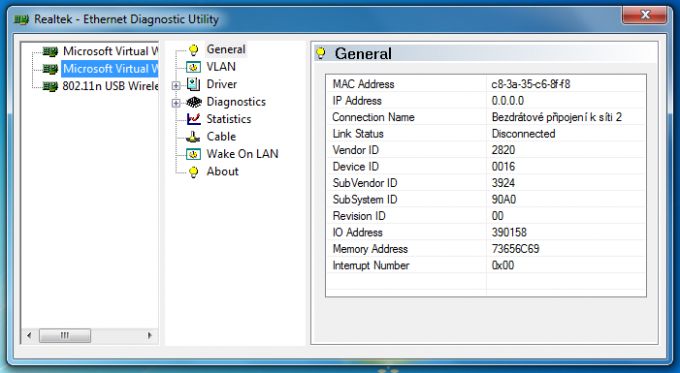The width and height of the screenshot is (680, 373).
Task: Click the adapter list scroll right arrow
Action: point(150,335)
